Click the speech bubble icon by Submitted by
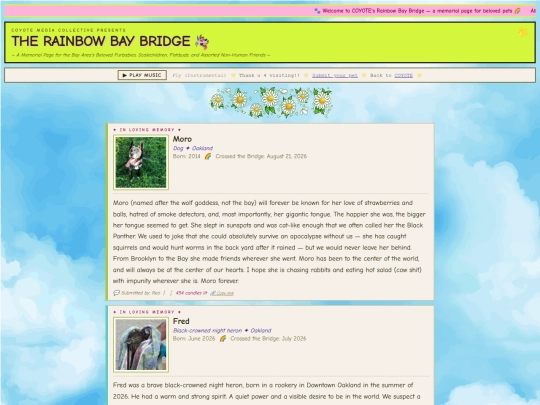The width and height of the screenshot is (540, 405). tap(116, 293)
